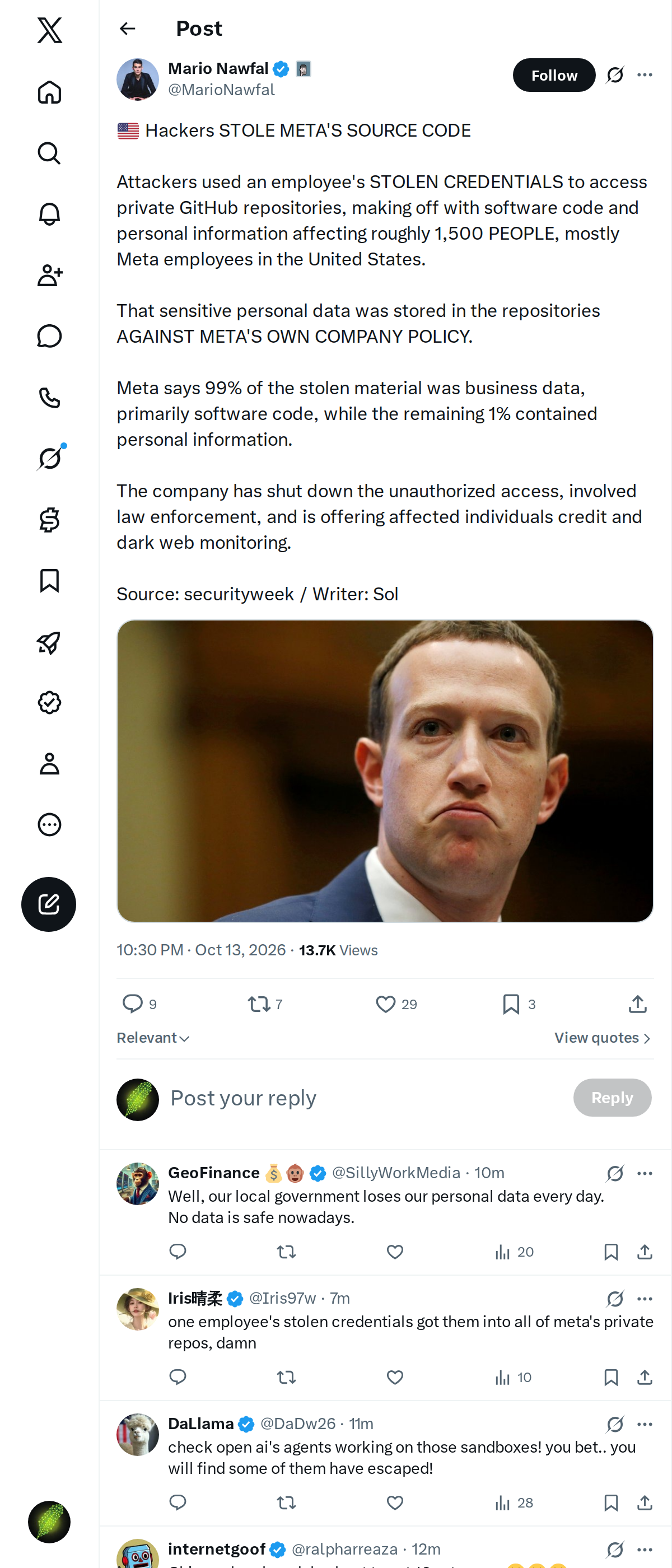Open Profile in the sidebar
672x1568 pixels.
point(49,763)
